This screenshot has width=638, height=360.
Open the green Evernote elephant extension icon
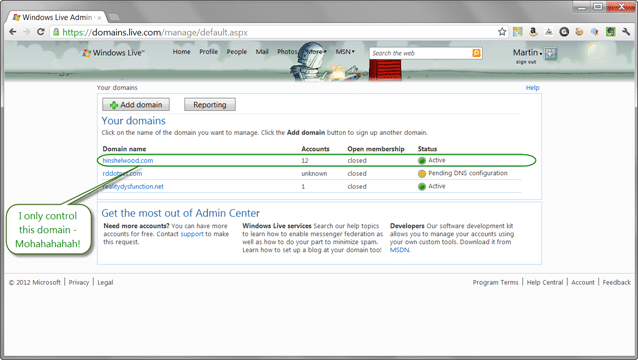pyautogui.click(x=610, y=32)
